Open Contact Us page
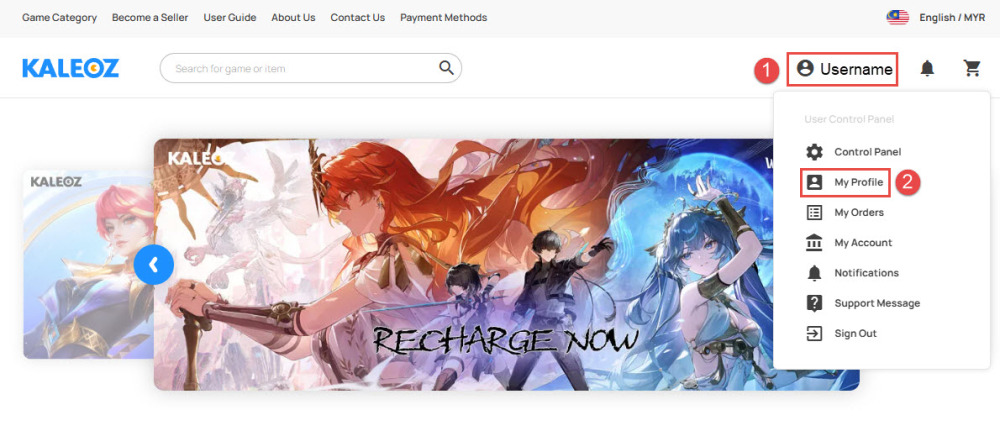This screenshot has width=1000, height=431. click(x=358, y=18)
